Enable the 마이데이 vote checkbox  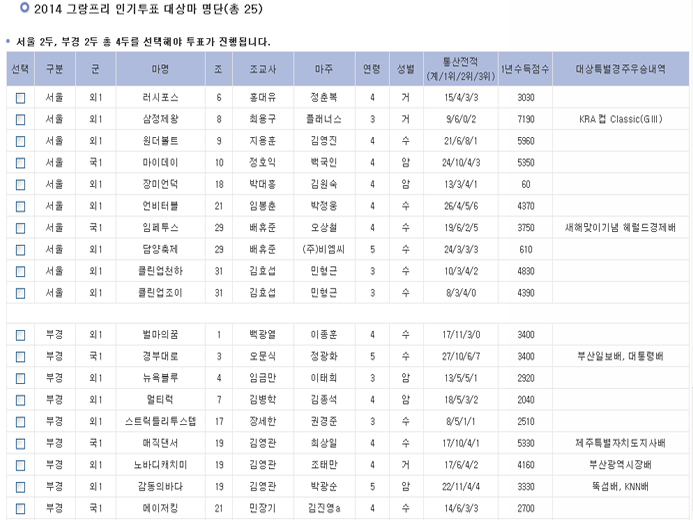(20, 163)
